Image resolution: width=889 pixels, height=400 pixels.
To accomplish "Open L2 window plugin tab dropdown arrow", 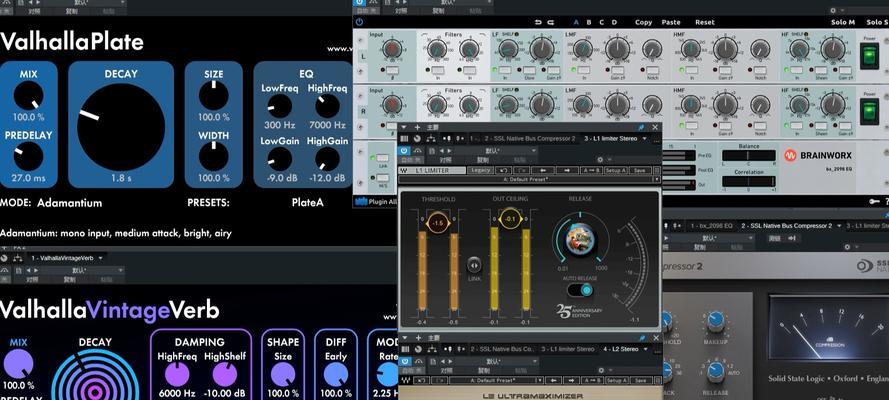I will 646,349.
